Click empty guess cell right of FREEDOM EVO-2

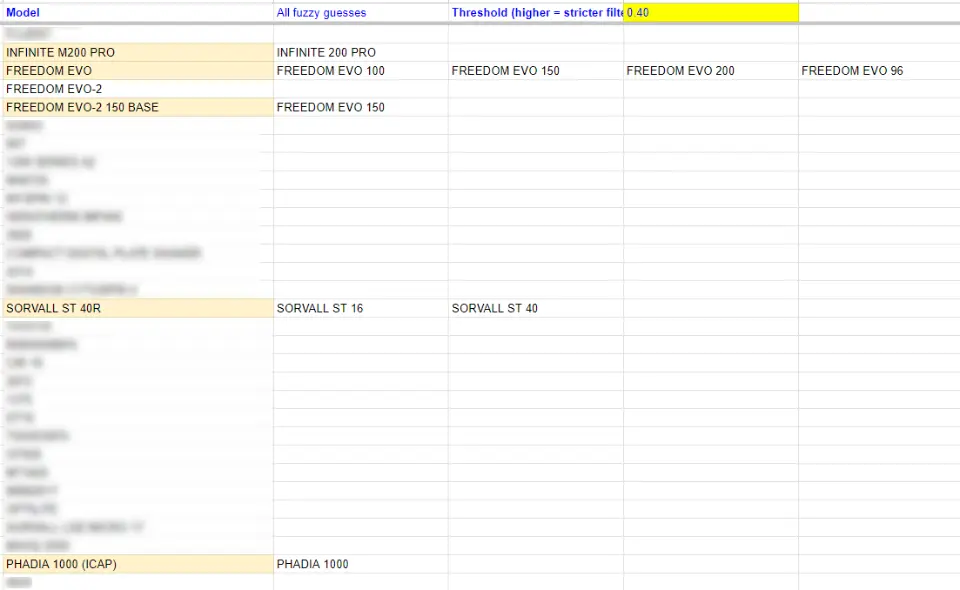coord(360,89)
